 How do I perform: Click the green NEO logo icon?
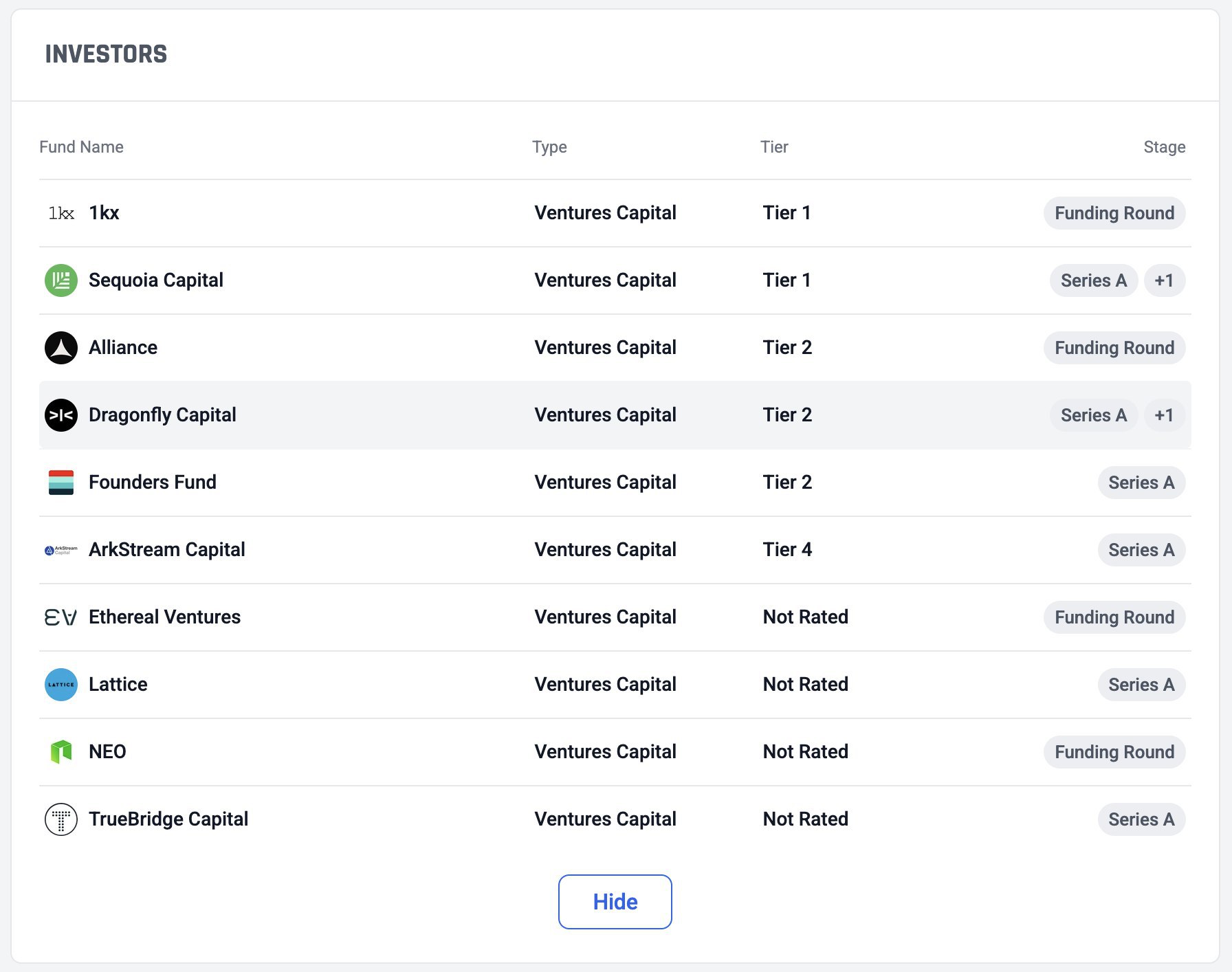(61, 752)
